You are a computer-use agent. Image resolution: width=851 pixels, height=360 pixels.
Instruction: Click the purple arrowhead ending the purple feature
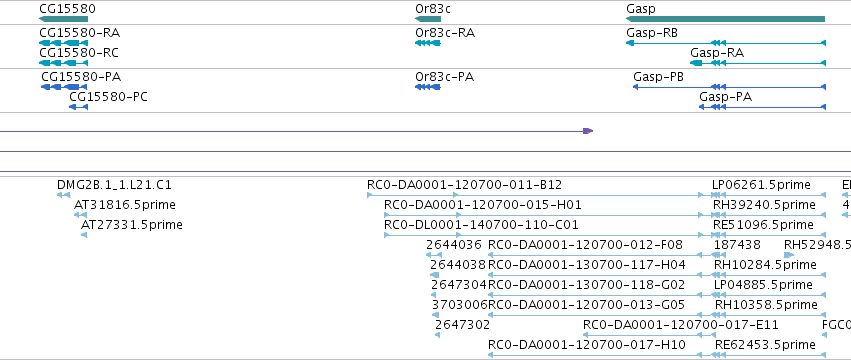coord(588,131)
